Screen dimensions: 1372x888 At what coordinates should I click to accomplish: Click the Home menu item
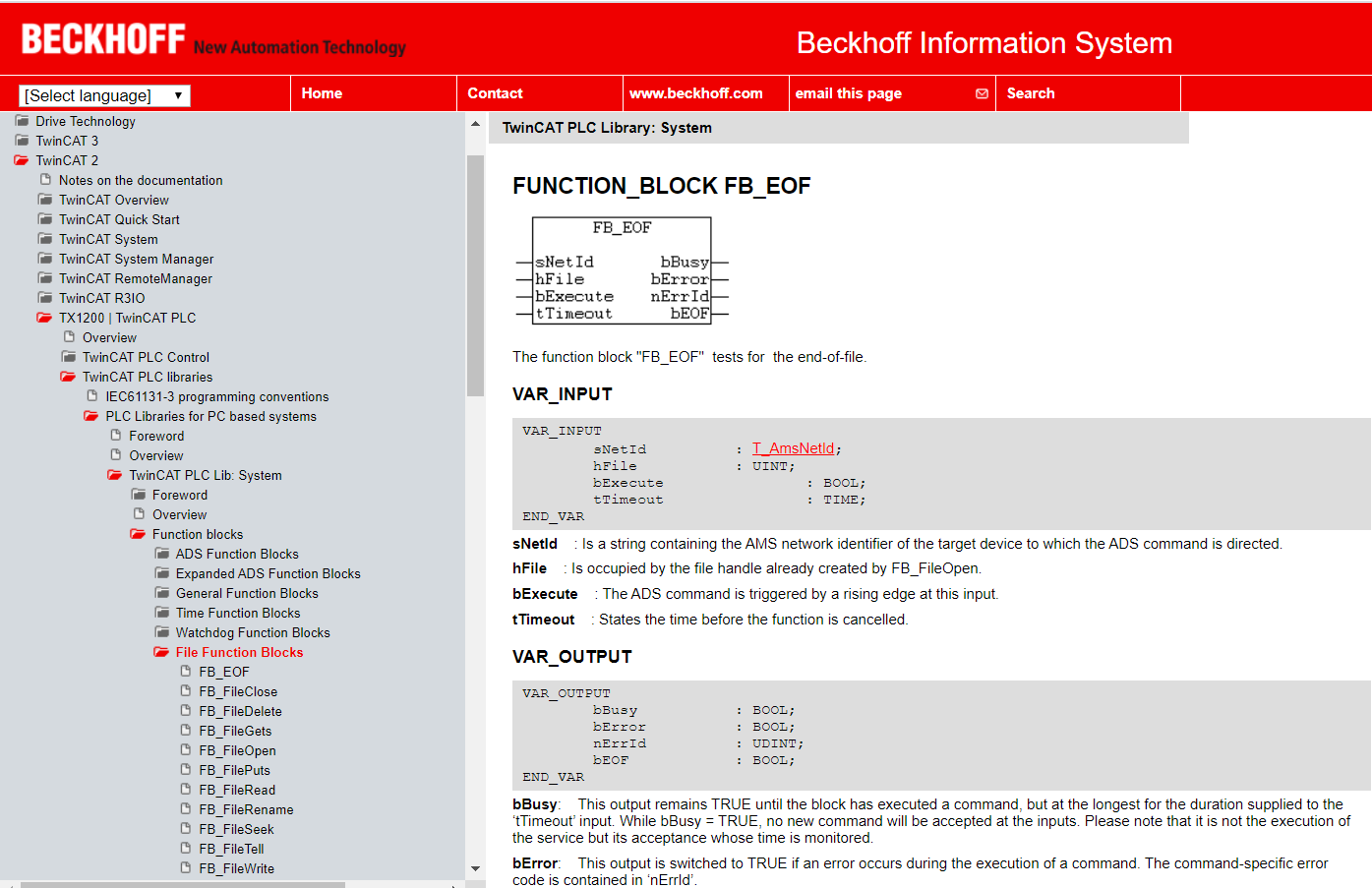click(322, 92)
